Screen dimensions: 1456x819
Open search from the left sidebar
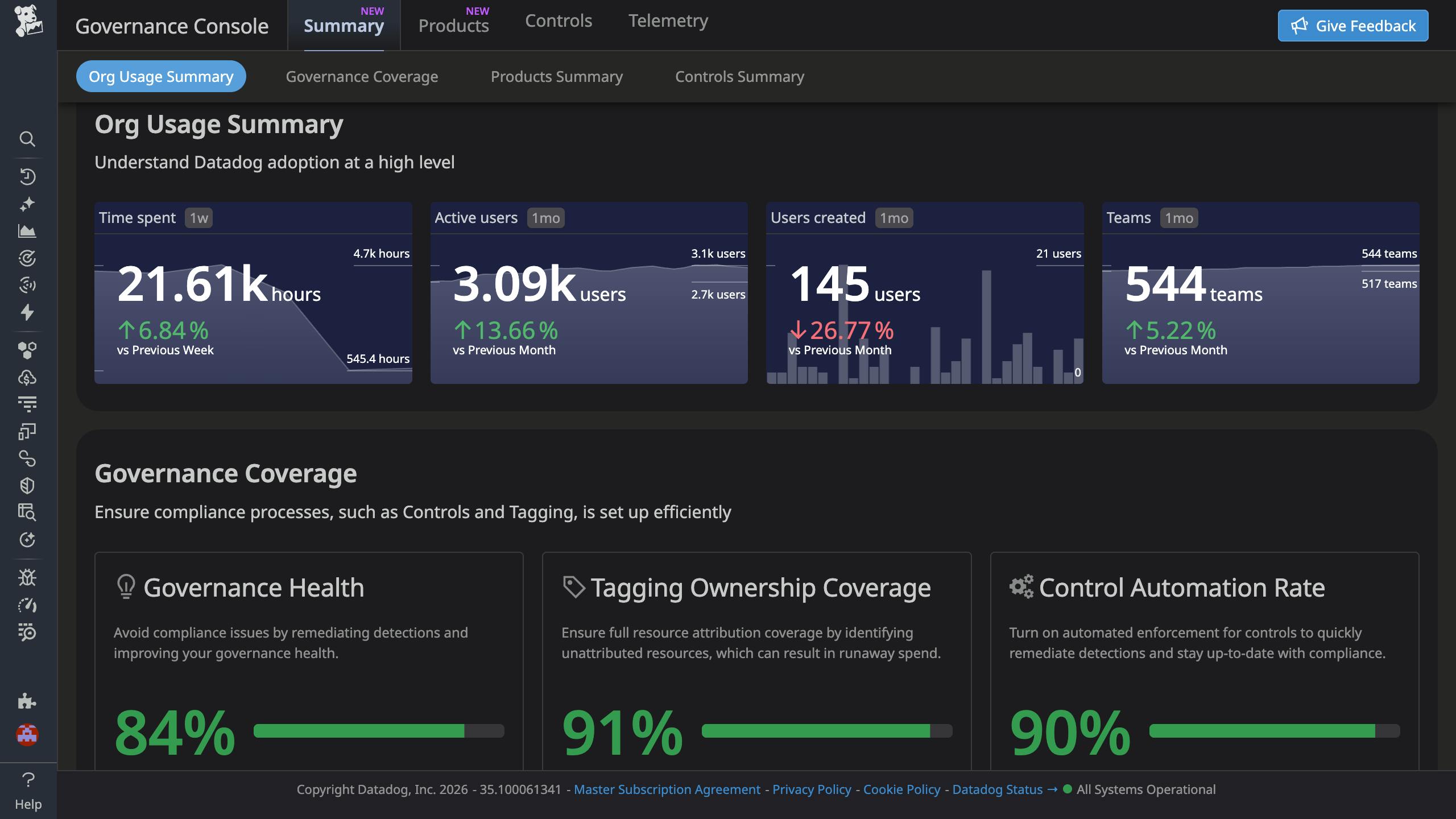(x=27, y=138)
